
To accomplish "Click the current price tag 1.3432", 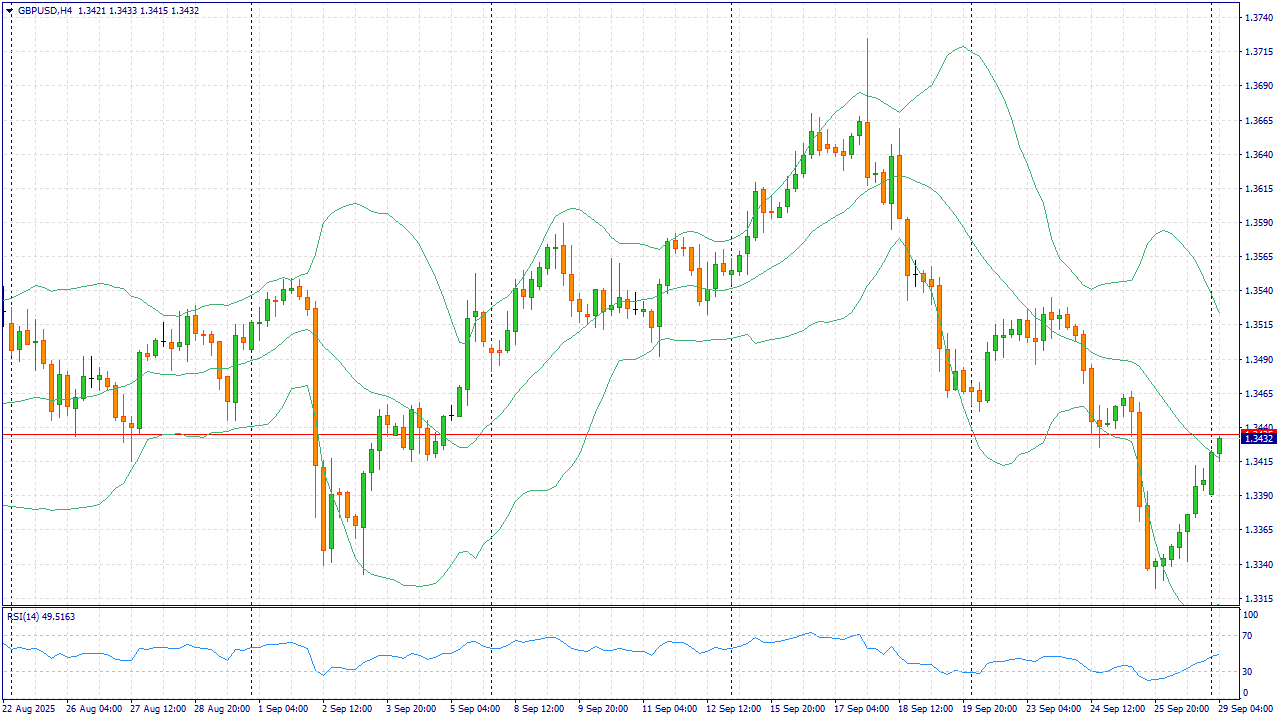I will (x=1257, y=438).
